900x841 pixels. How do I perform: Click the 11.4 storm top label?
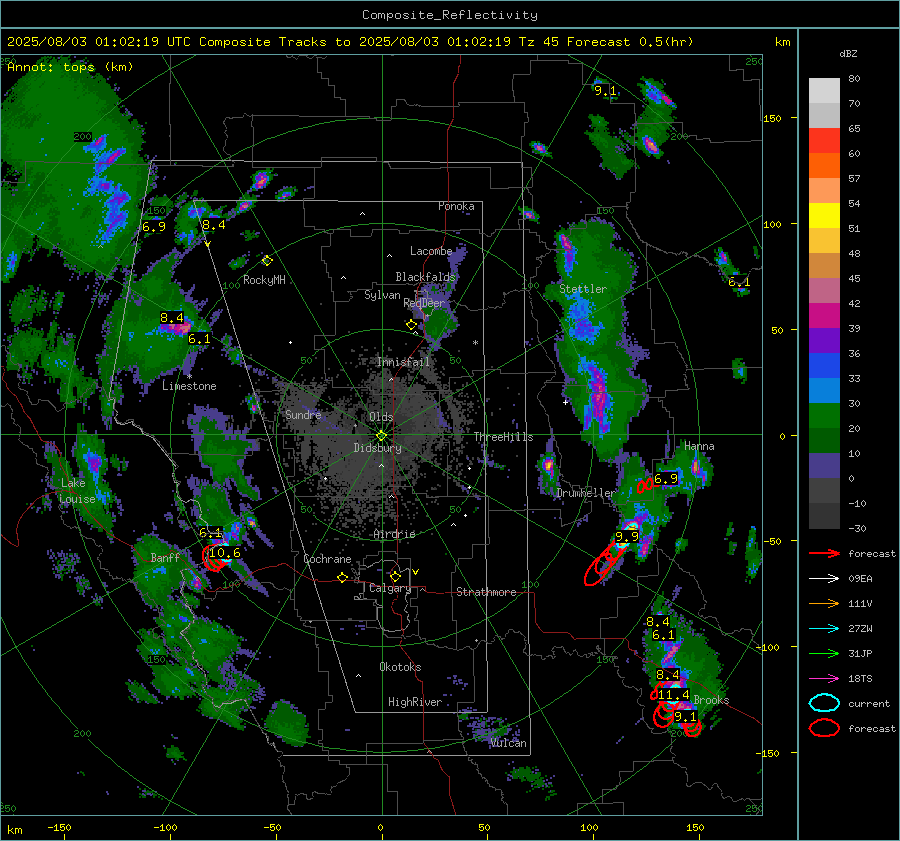tap(673, 695)
